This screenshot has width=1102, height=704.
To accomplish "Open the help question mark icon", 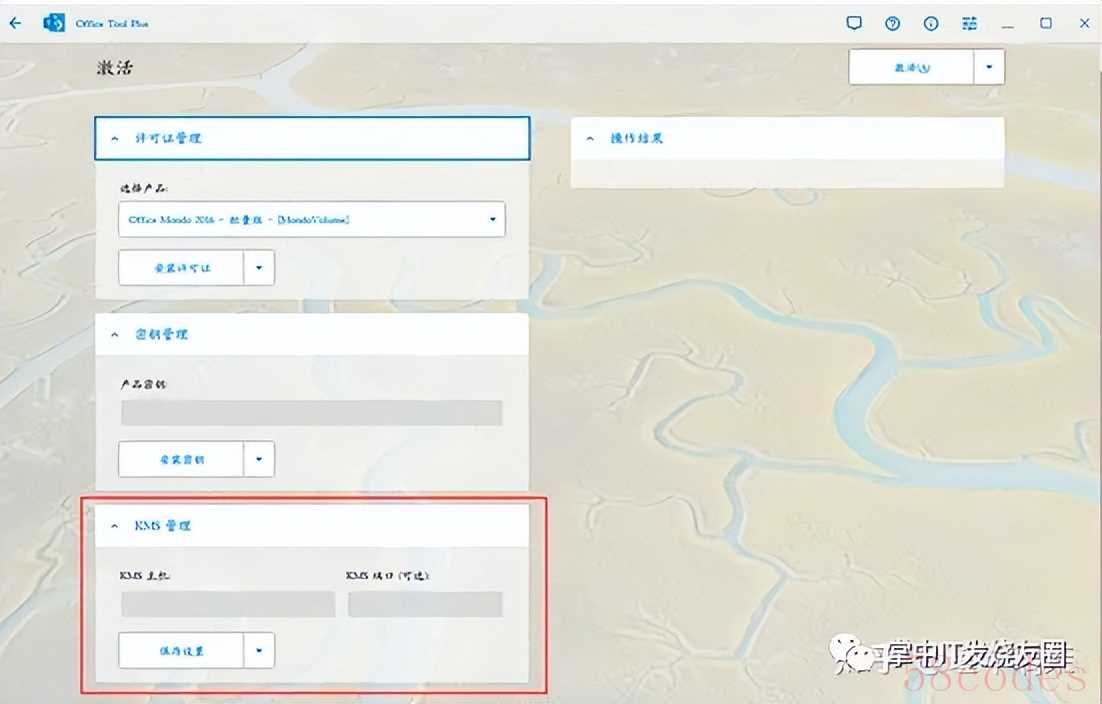I will click(x=892, y=23).
